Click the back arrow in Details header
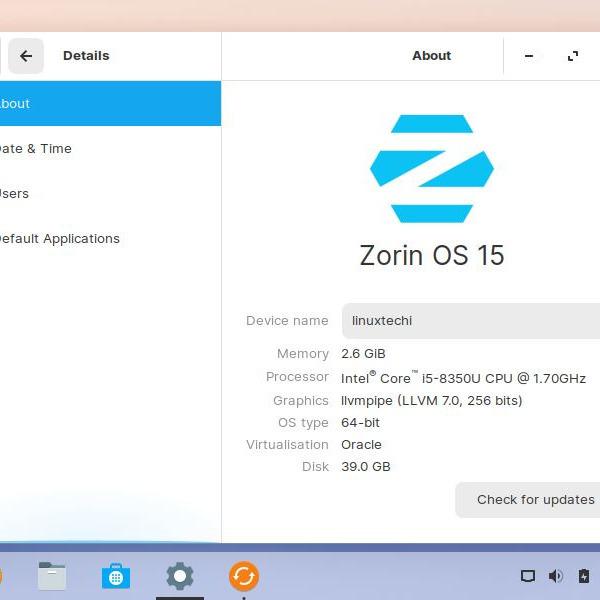Image resolution: width=600 pixels, height=600 pixels. 26,56
